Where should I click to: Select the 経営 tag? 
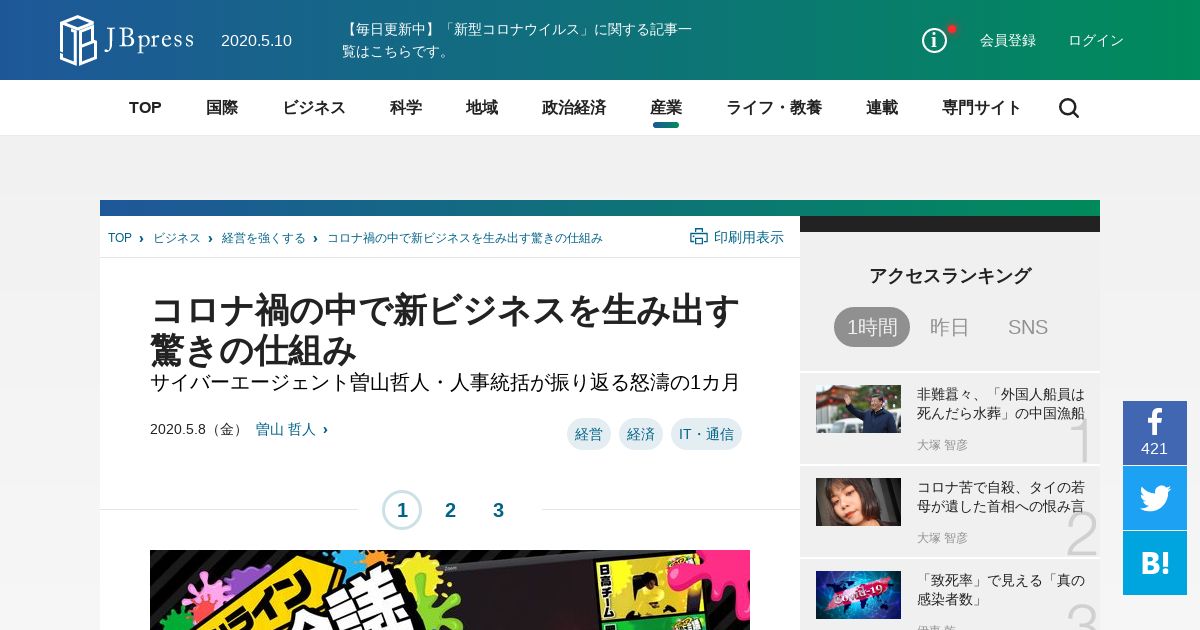(589, 434)
